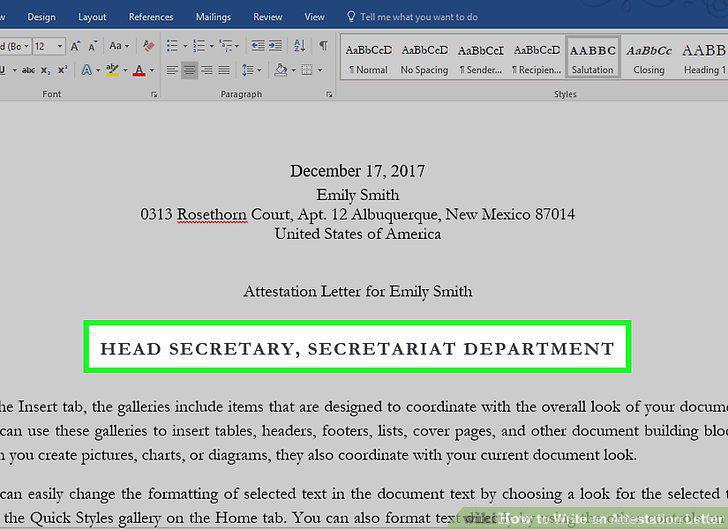Apply the Recipient style

tap(537, 58)
